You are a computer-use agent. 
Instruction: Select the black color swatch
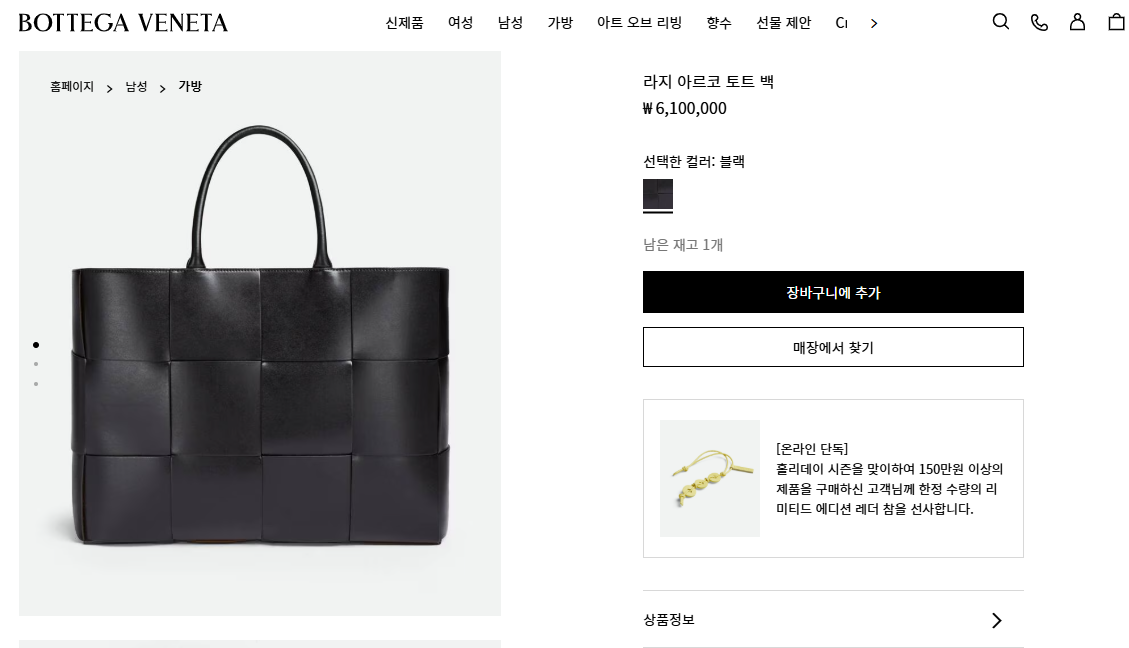658,194
